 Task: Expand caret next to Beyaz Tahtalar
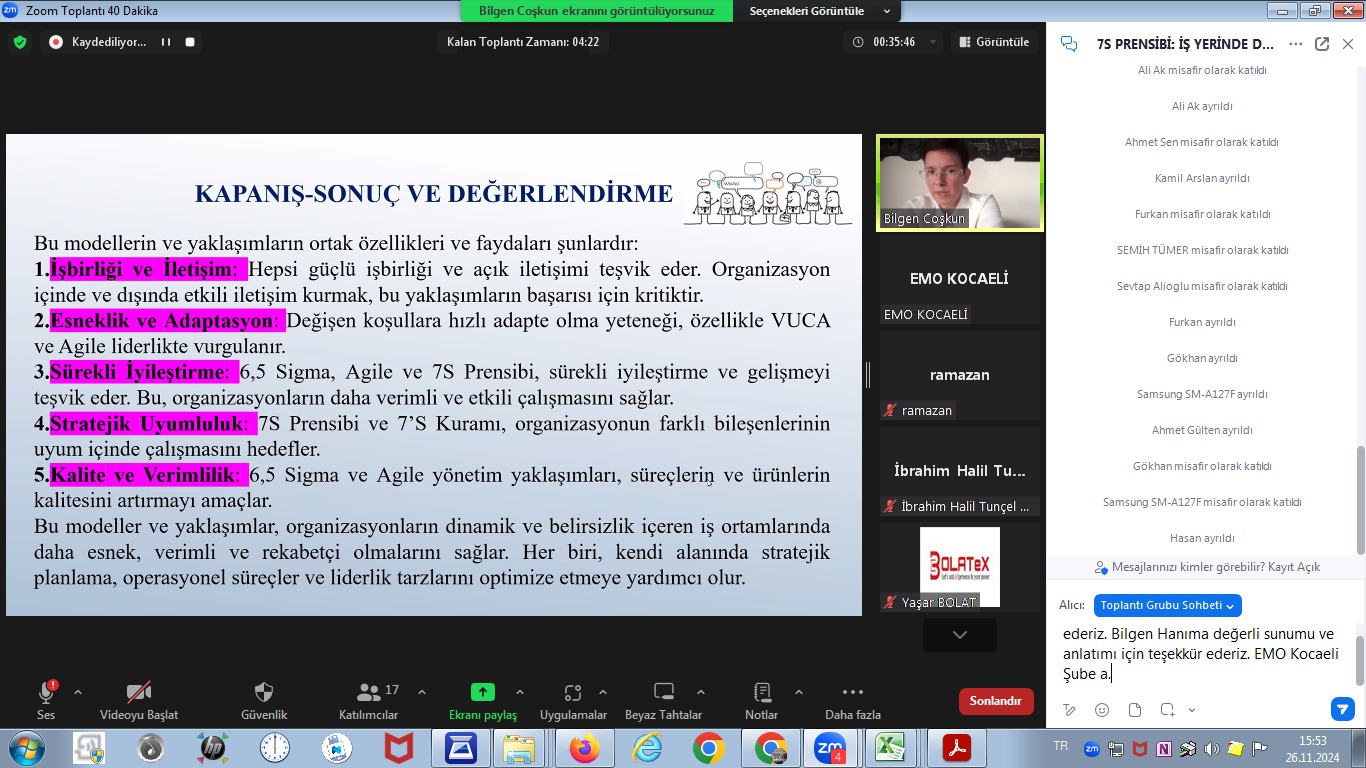click(x=700, y=692)
